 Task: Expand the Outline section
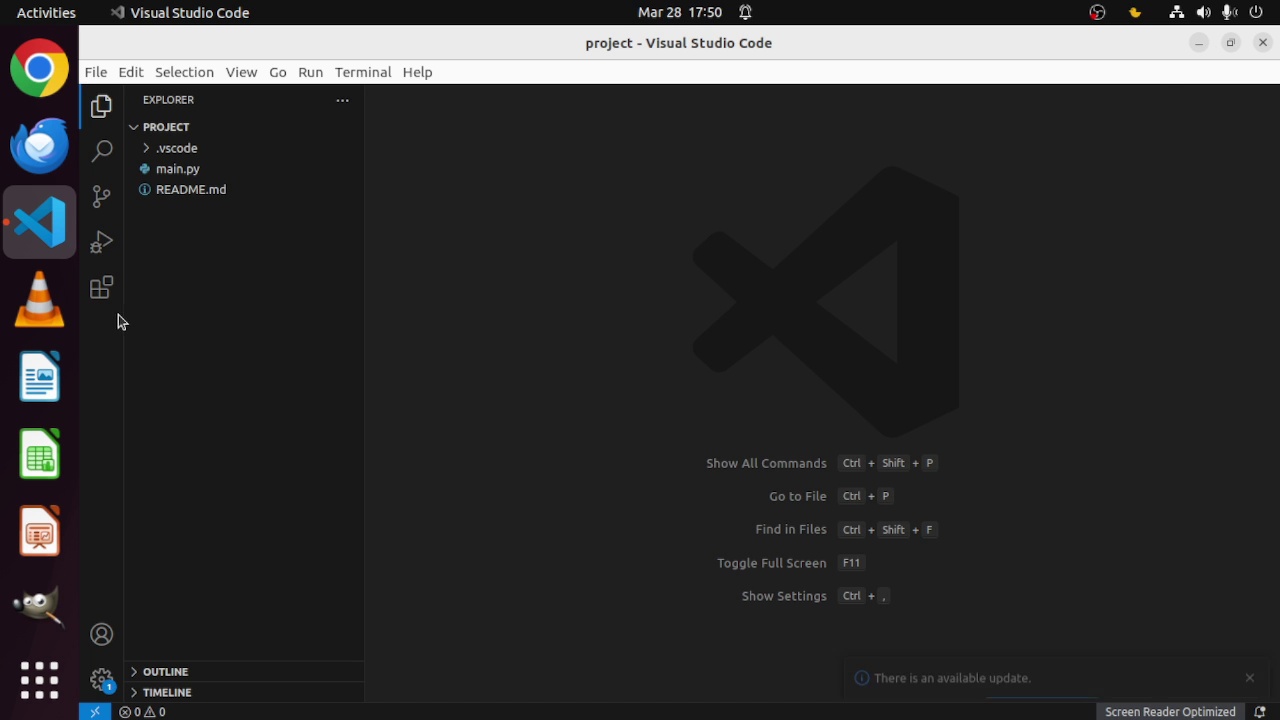[x=165, y=672]
